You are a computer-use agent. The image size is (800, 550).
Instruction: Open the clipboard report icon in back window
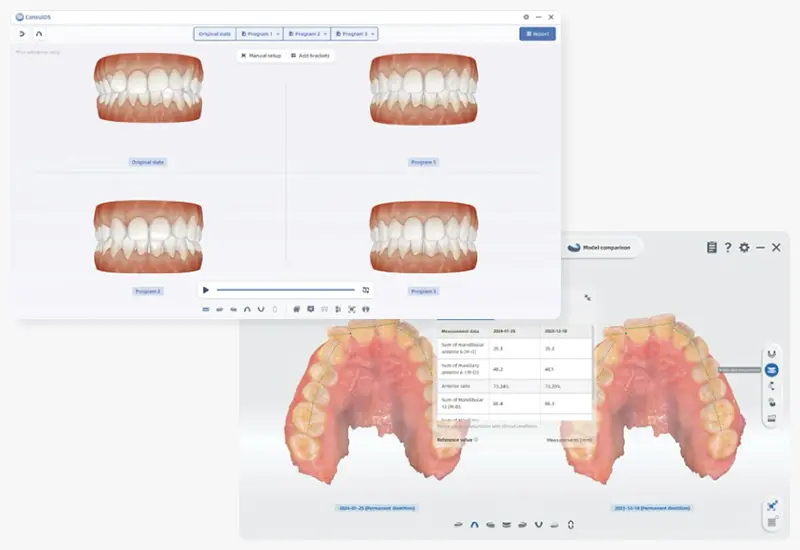[712, 247]
